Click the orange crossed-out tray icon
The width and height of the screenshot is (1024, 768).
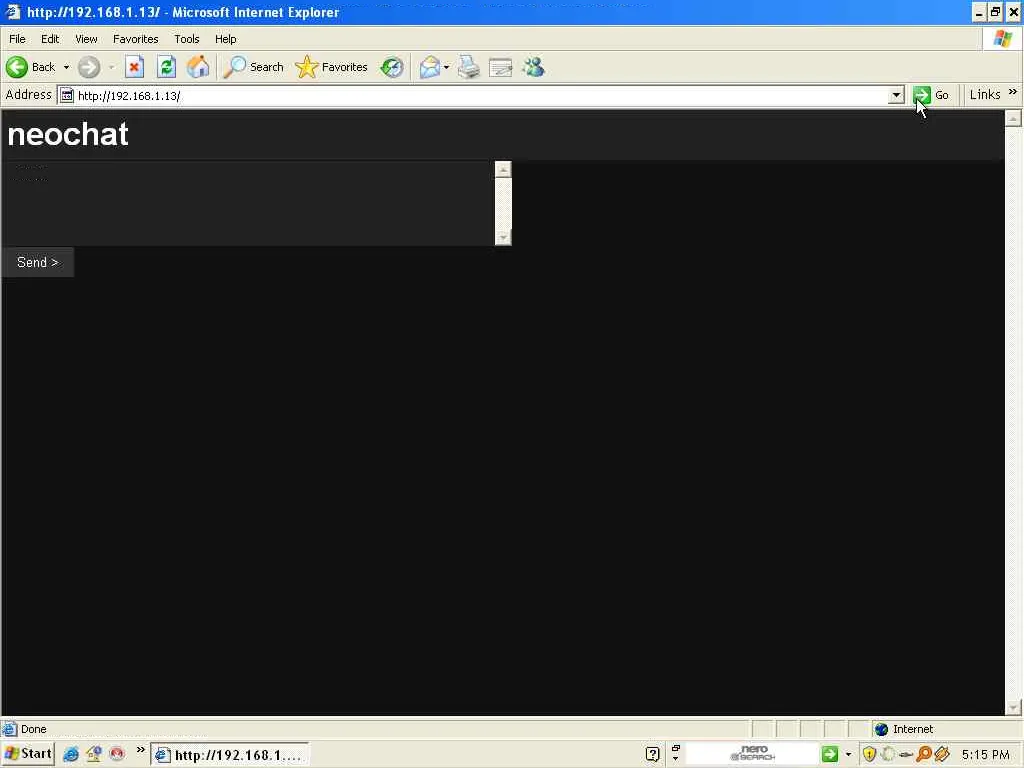942,755
